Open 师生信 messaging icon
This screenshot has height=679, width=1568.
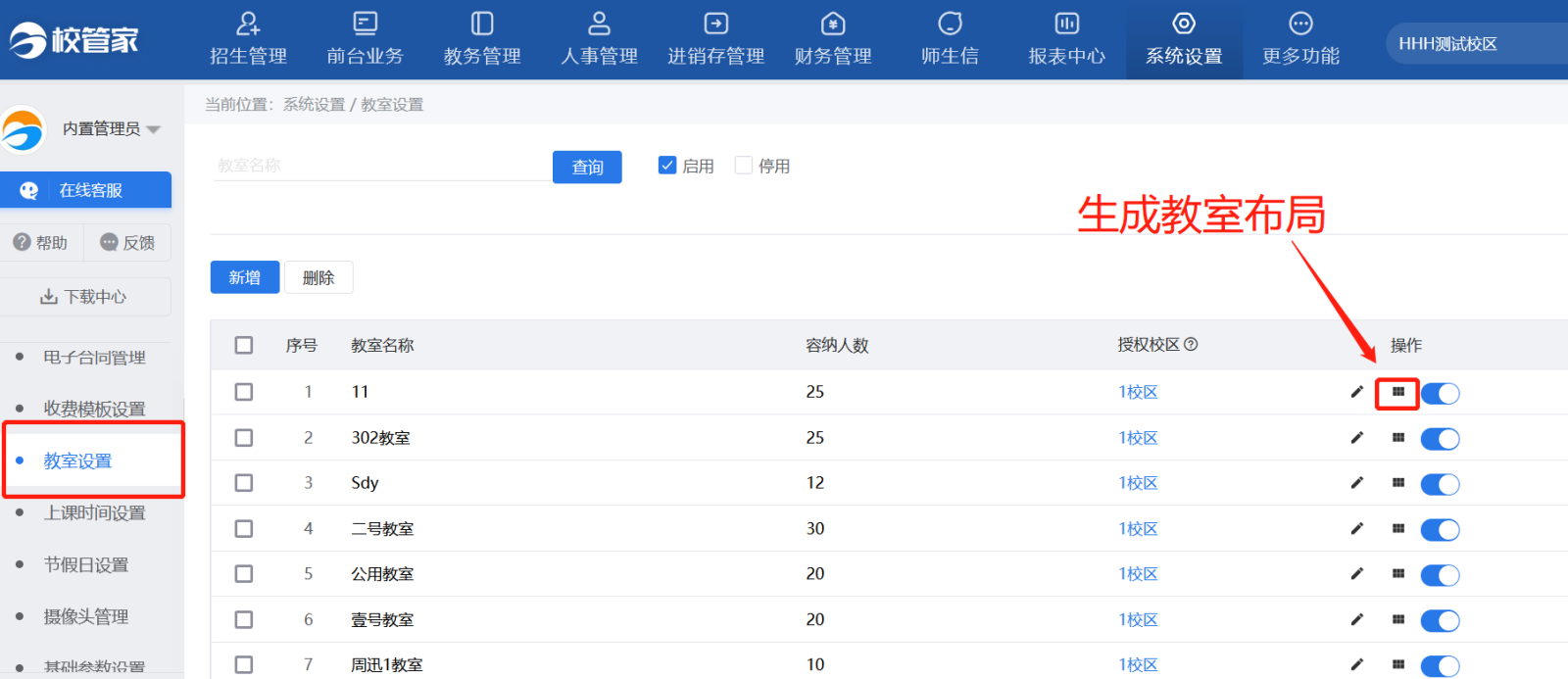point(950,23)
